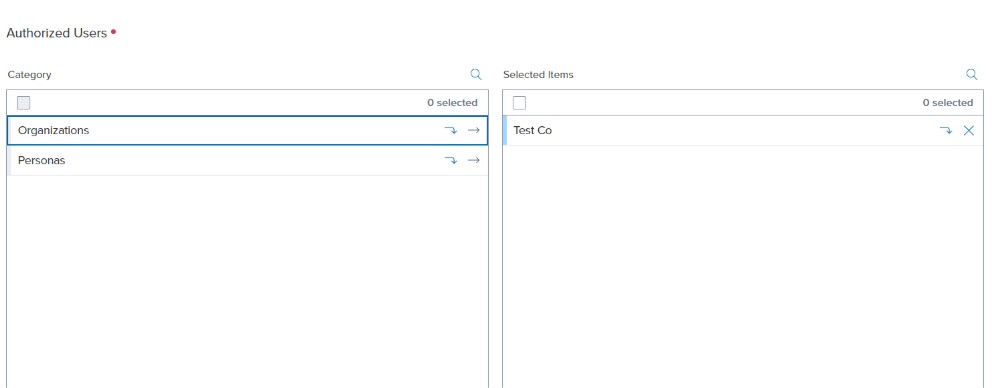Move Personas to Selected Items with the straight arrow
992x388 pixels.
(473, 161)
